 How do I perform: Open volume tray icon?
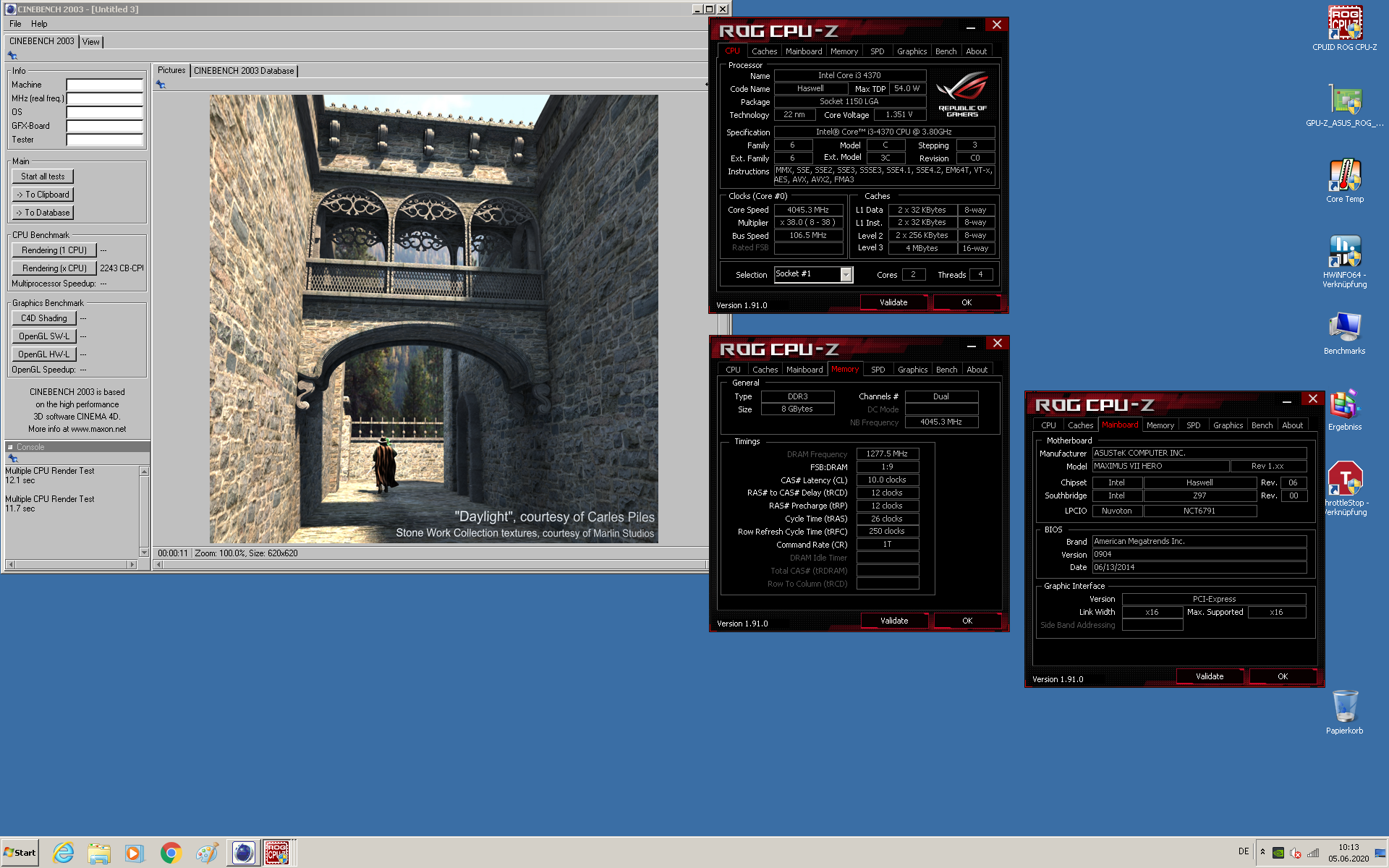(1296, 853)
